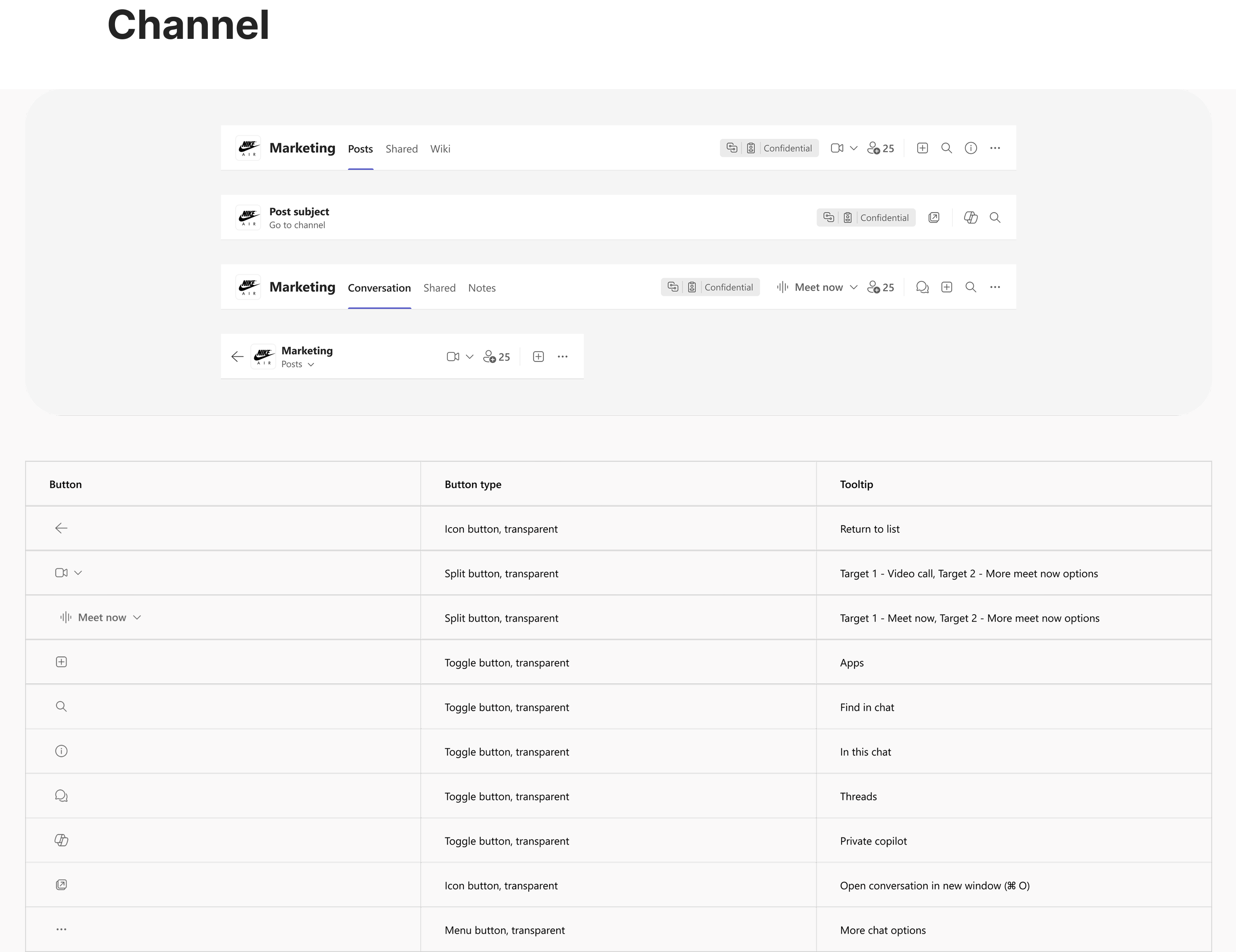
Task: Click the More chat options tooltip text
Action: 883,931
